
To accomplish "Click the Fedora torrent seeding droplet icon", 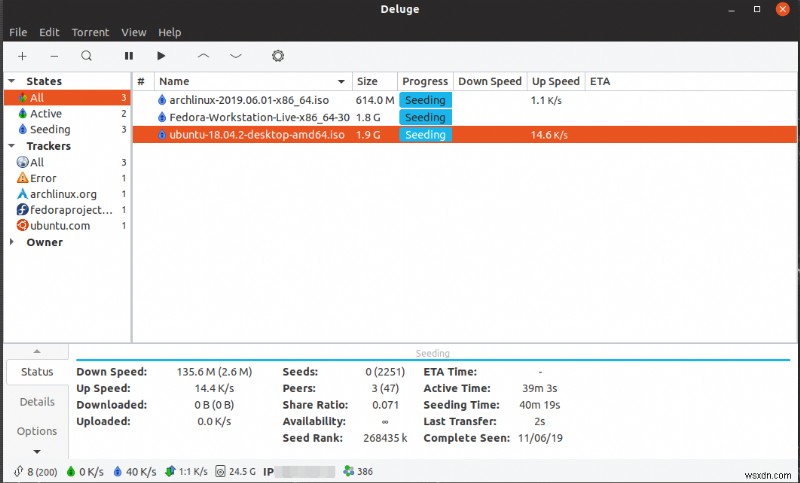I will 162,117.
